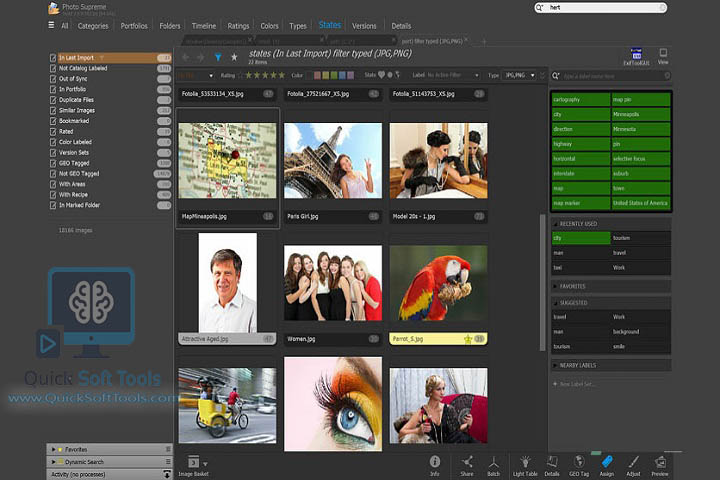This screenshot has width=720, height=480.
Task: Switch to the Ratings tab
Action: (x=238, y=26)
